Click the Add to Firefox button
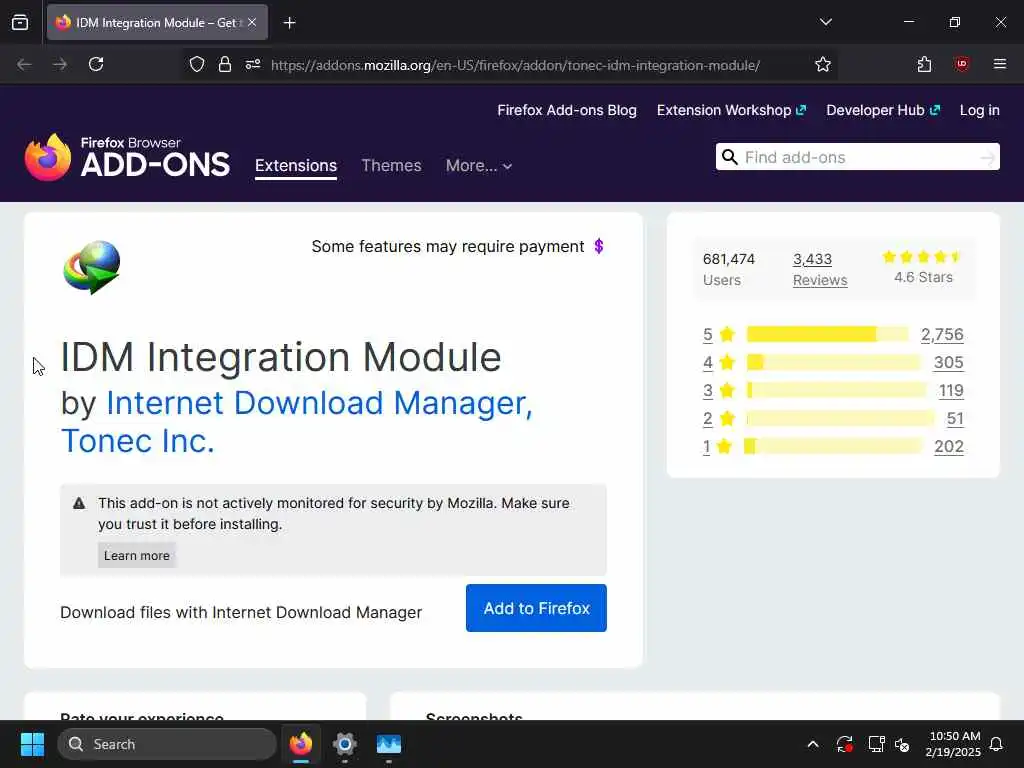The width and height of the screenshot is (1024, 768). 536,608
